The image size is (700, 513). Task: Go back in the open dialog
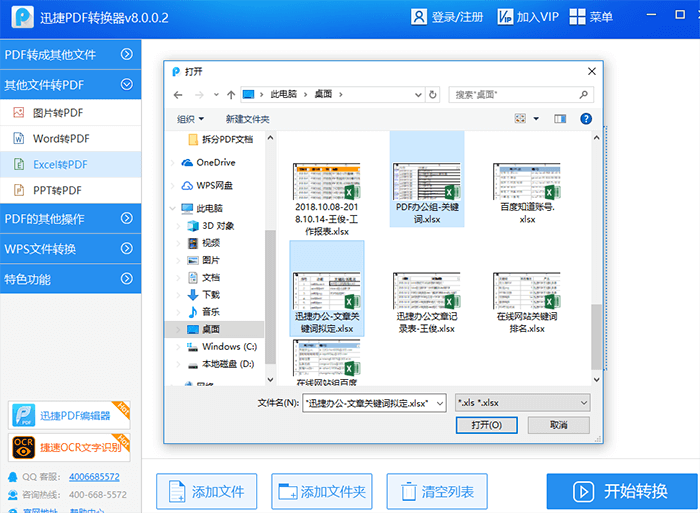(178, 95)
